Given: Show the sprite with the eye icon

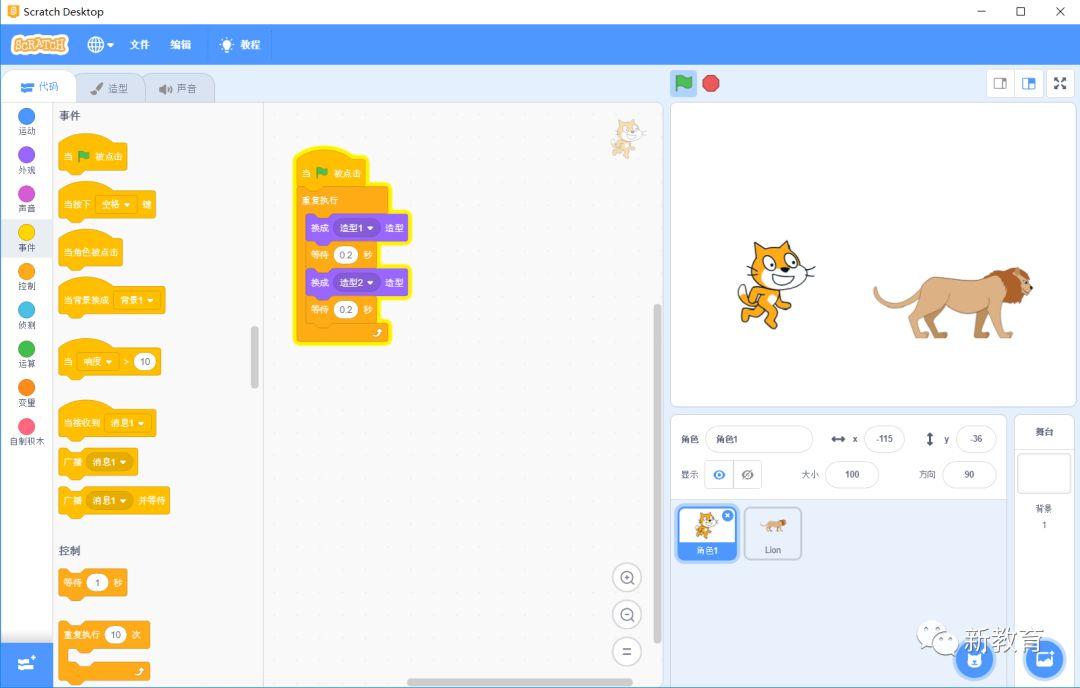Looking at the screenshot, I should (x=719, y=475).
